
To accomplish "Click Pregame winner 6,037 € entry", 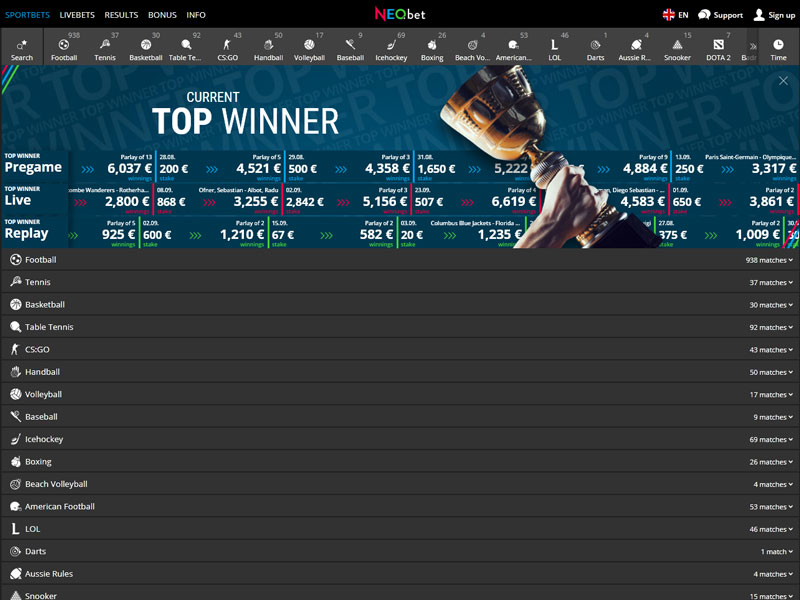I will click(130, 168).
